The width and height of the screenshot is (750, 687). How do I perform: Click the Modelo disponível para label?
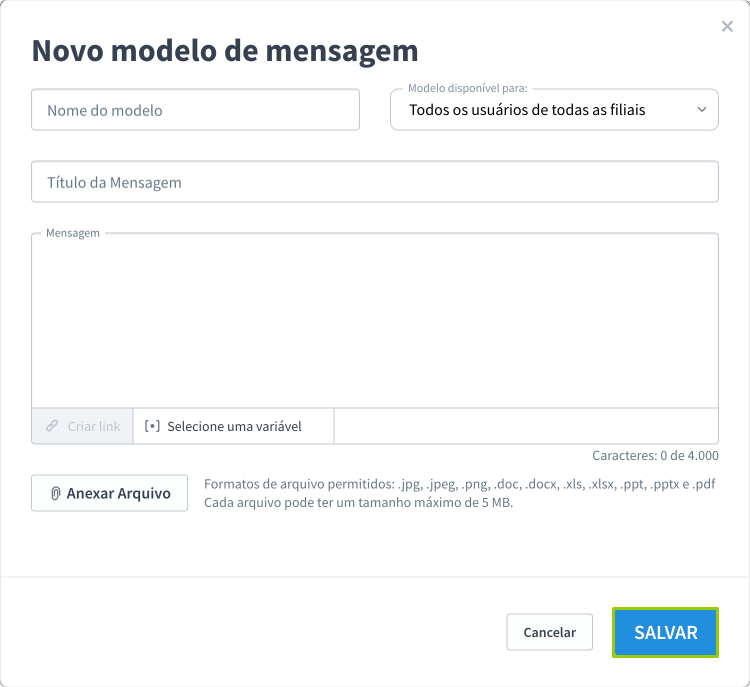pos(467,89)
